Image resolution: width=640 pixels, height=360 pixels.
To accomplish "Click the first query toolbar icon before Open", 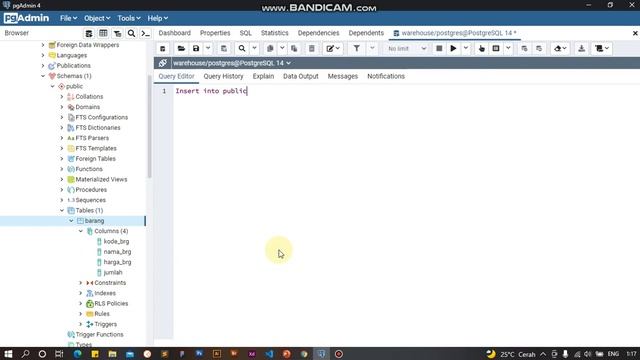I will (x=162, y=49).
